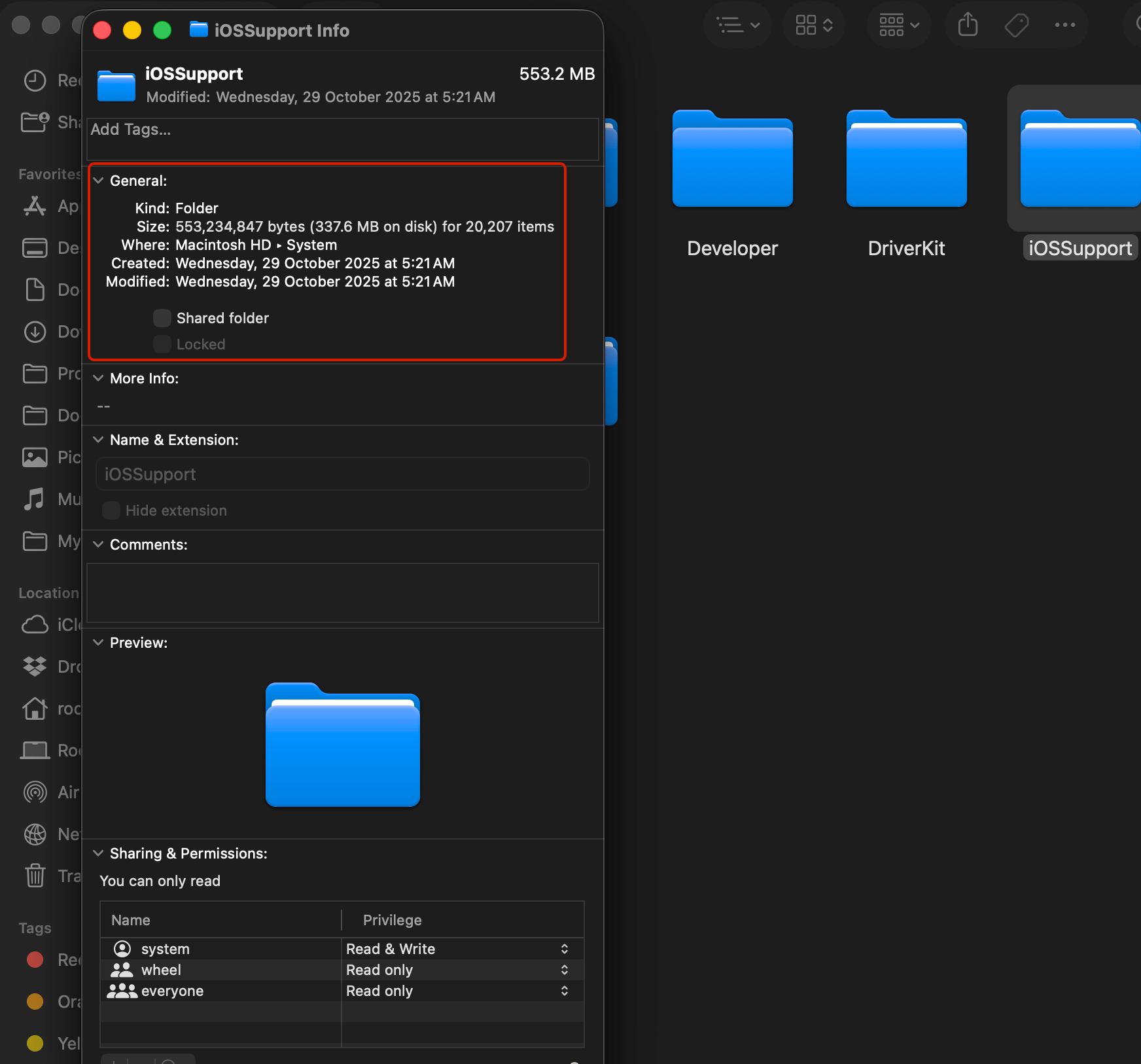Click the Comments text box
The image size is (1141, 1064).
(343, 593)
